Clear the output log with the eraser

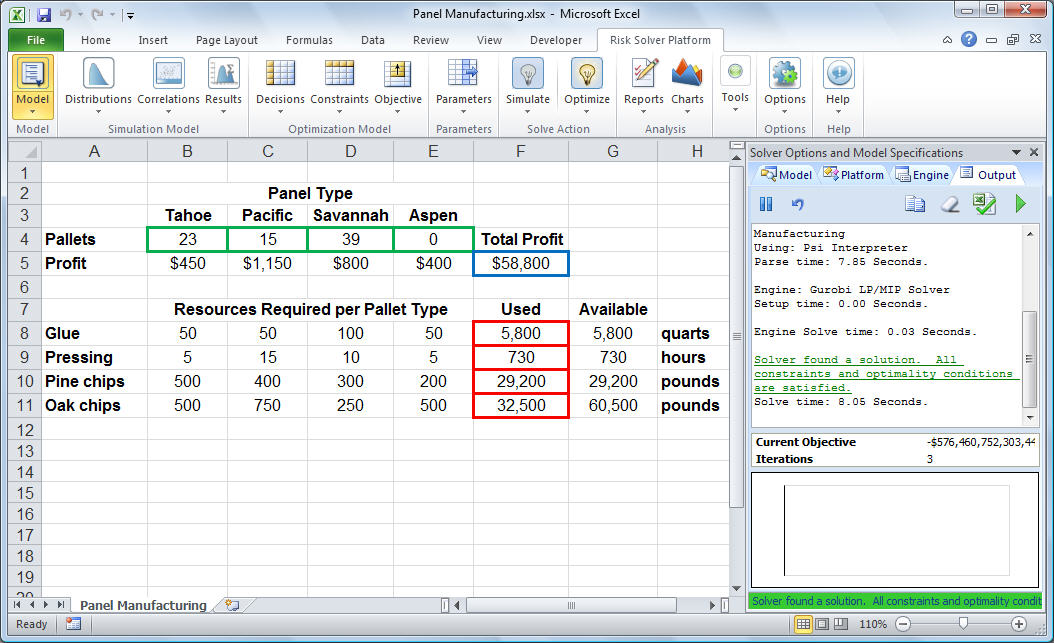click(x=951, y=204)
